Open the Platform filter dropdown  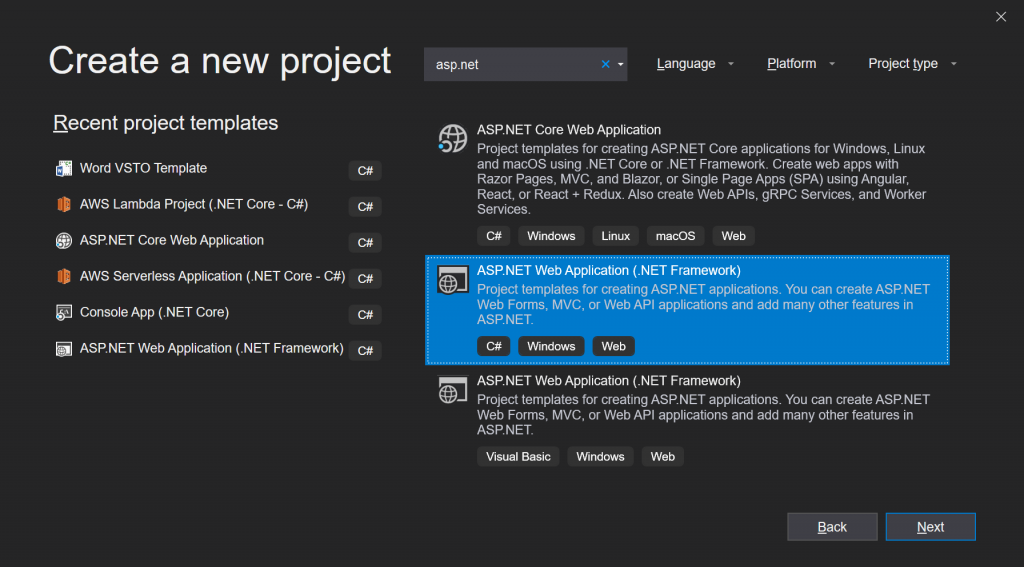coord(801,64)
